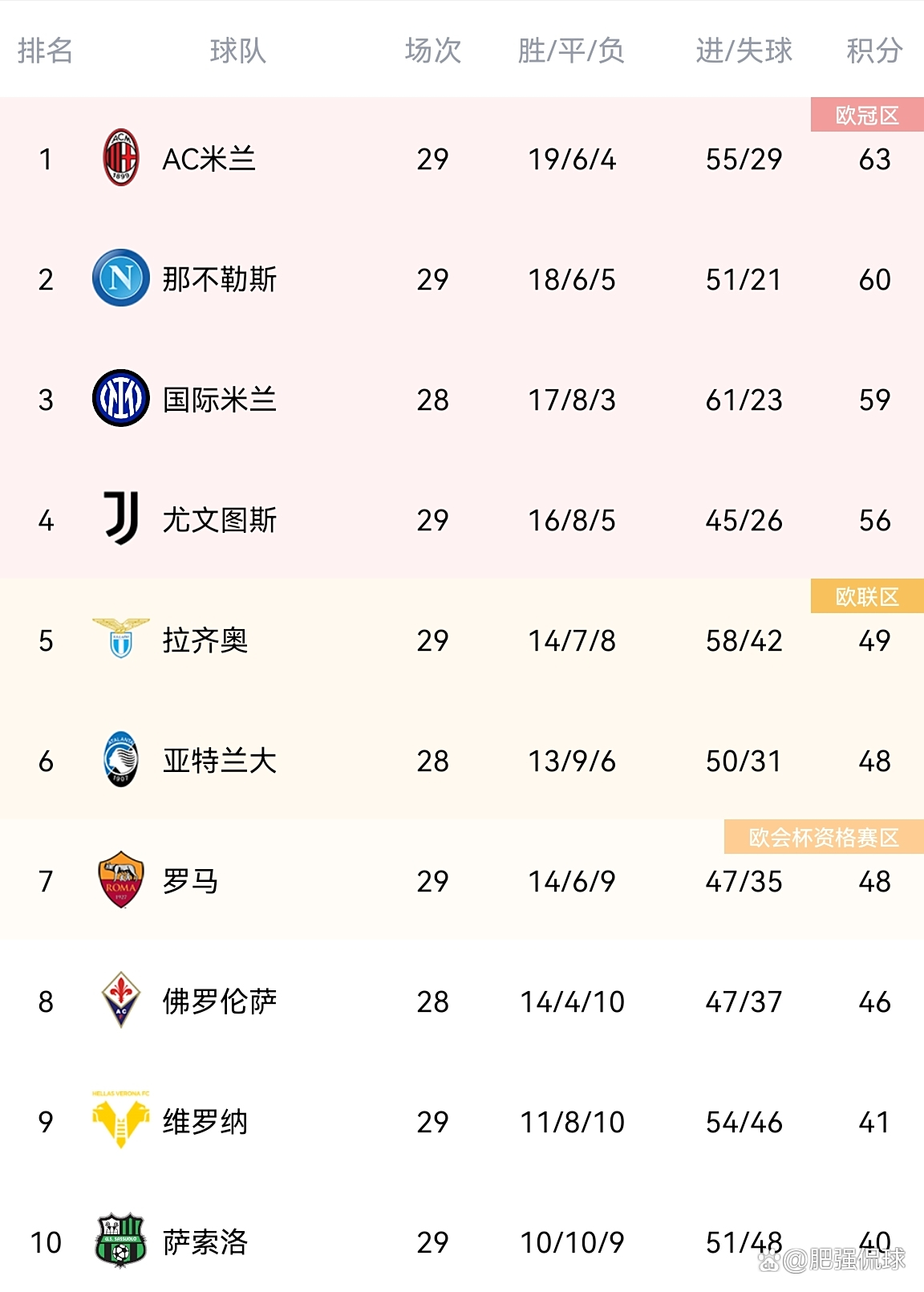Sort by the 积分 column header

pyautogui.click(x=874, y=51)
